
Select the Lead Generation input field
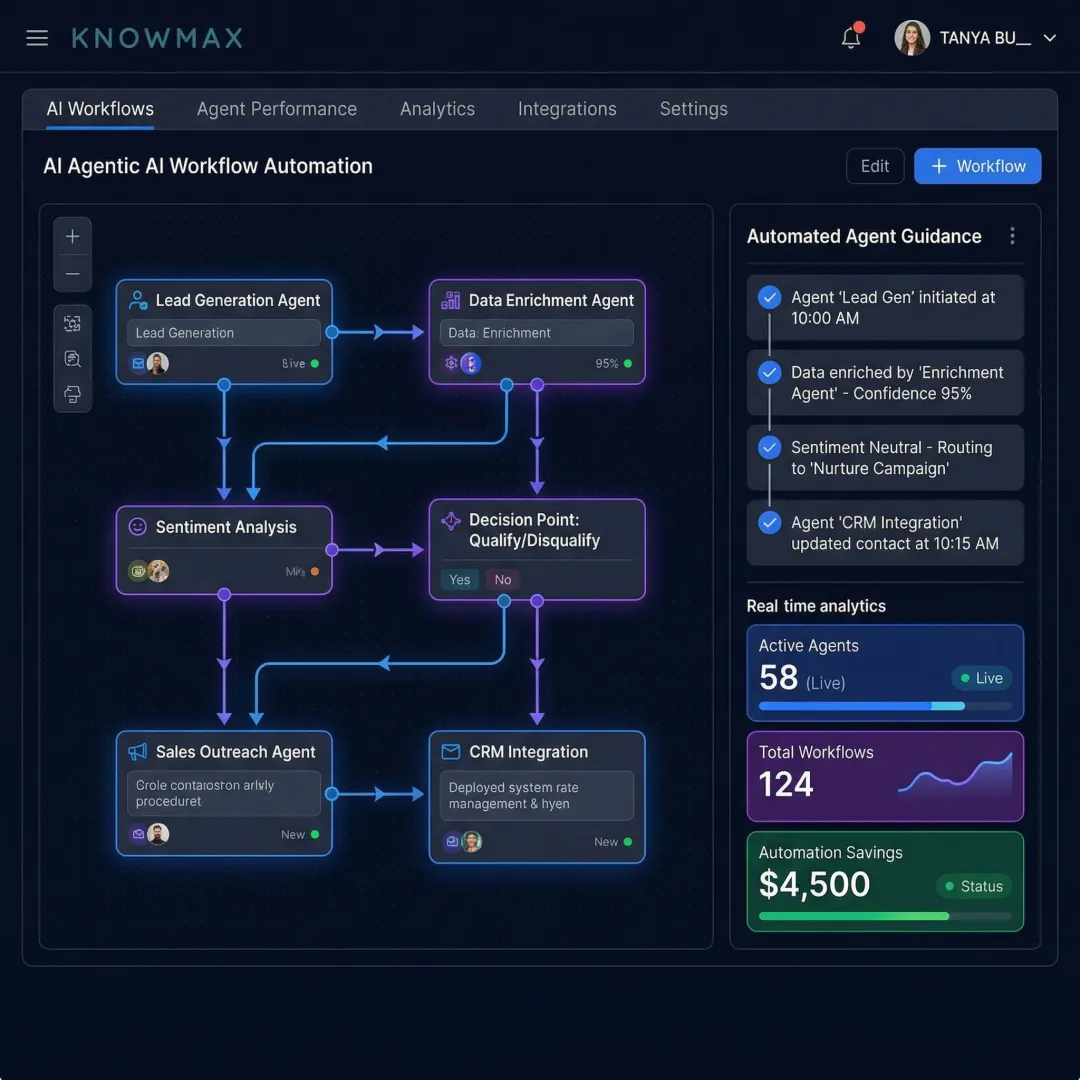click(224, 333)
